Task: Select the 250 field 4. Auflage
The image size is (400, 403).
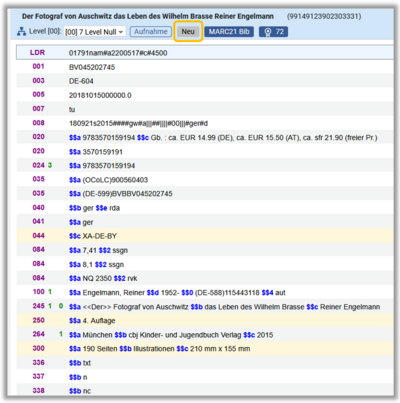Action: [x=205, y=320]
